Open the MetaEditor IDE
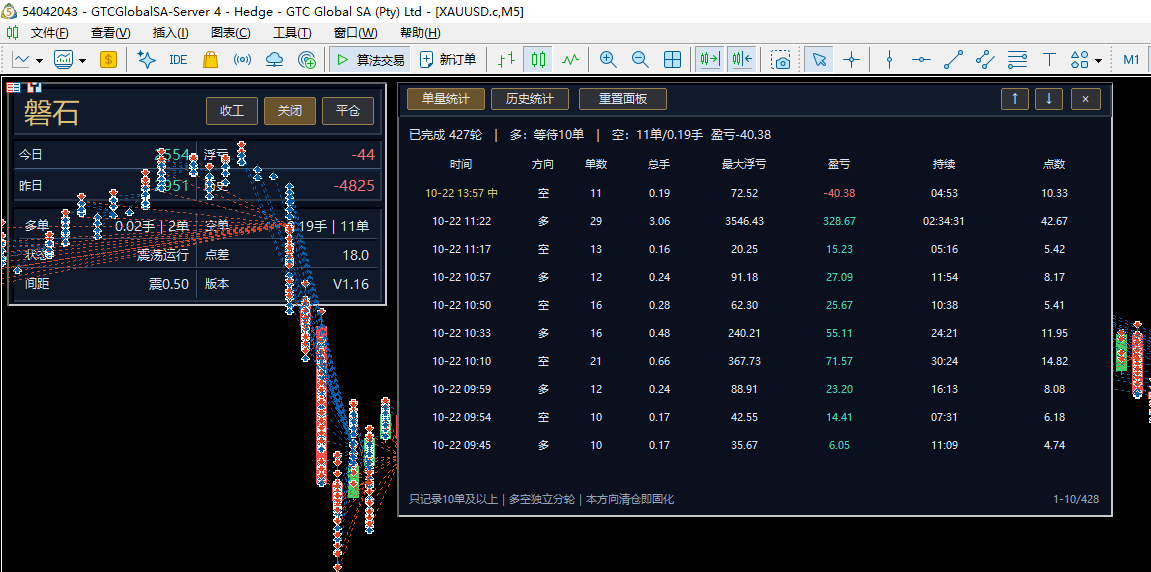The width and height of the screenshot is (1151, 572). (178, 59)
